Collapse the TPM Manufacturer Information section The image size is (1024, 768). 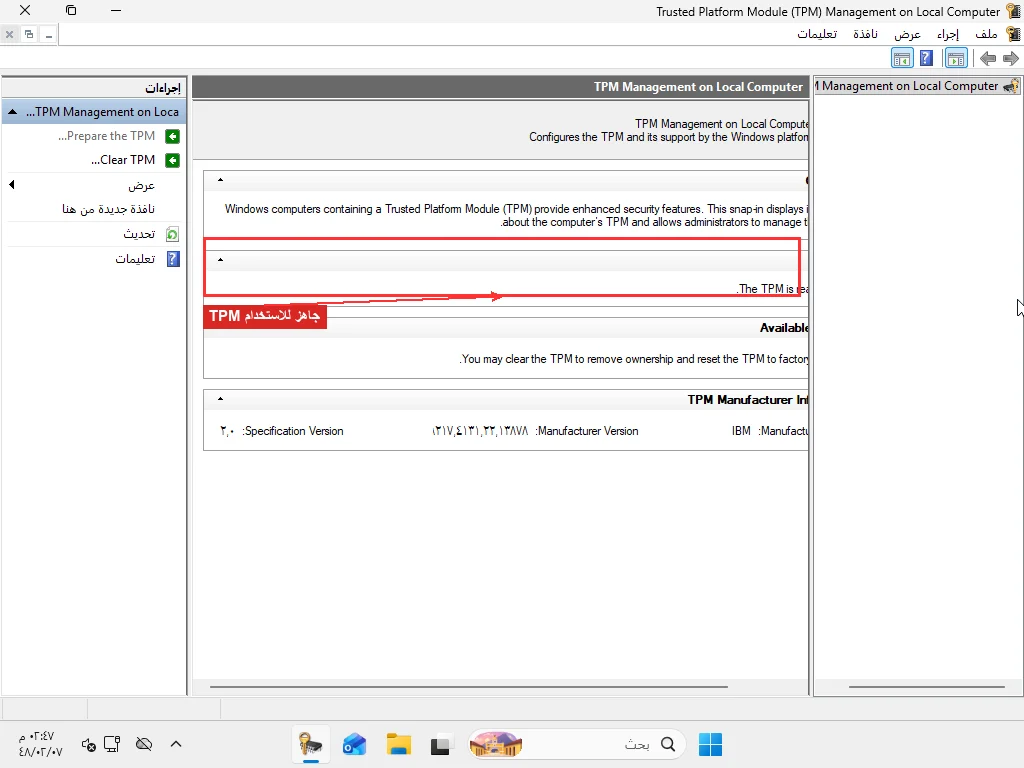pos(221,398)
